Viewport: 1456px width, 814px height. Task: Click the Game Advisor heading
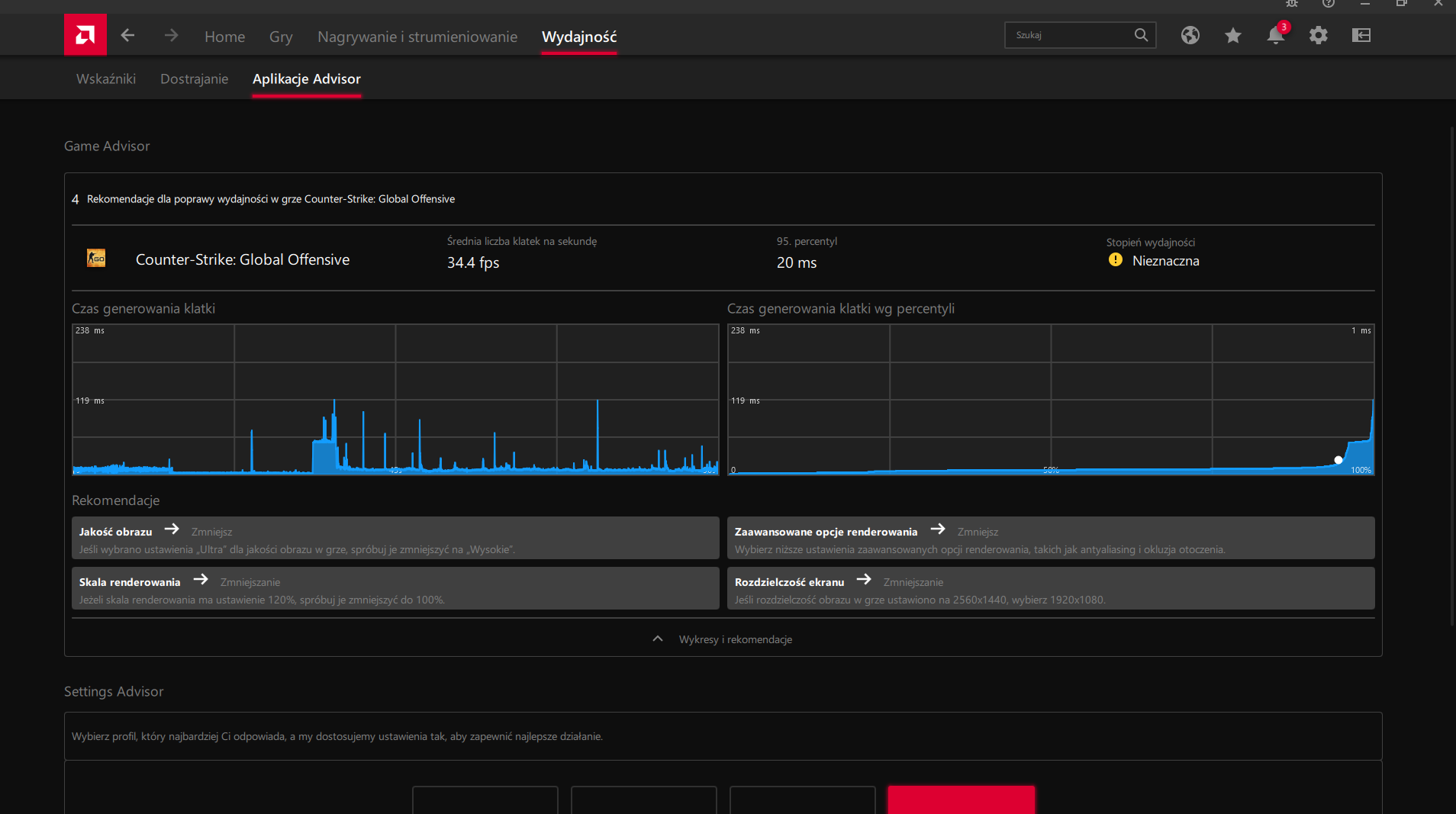[x=107, y=146]
